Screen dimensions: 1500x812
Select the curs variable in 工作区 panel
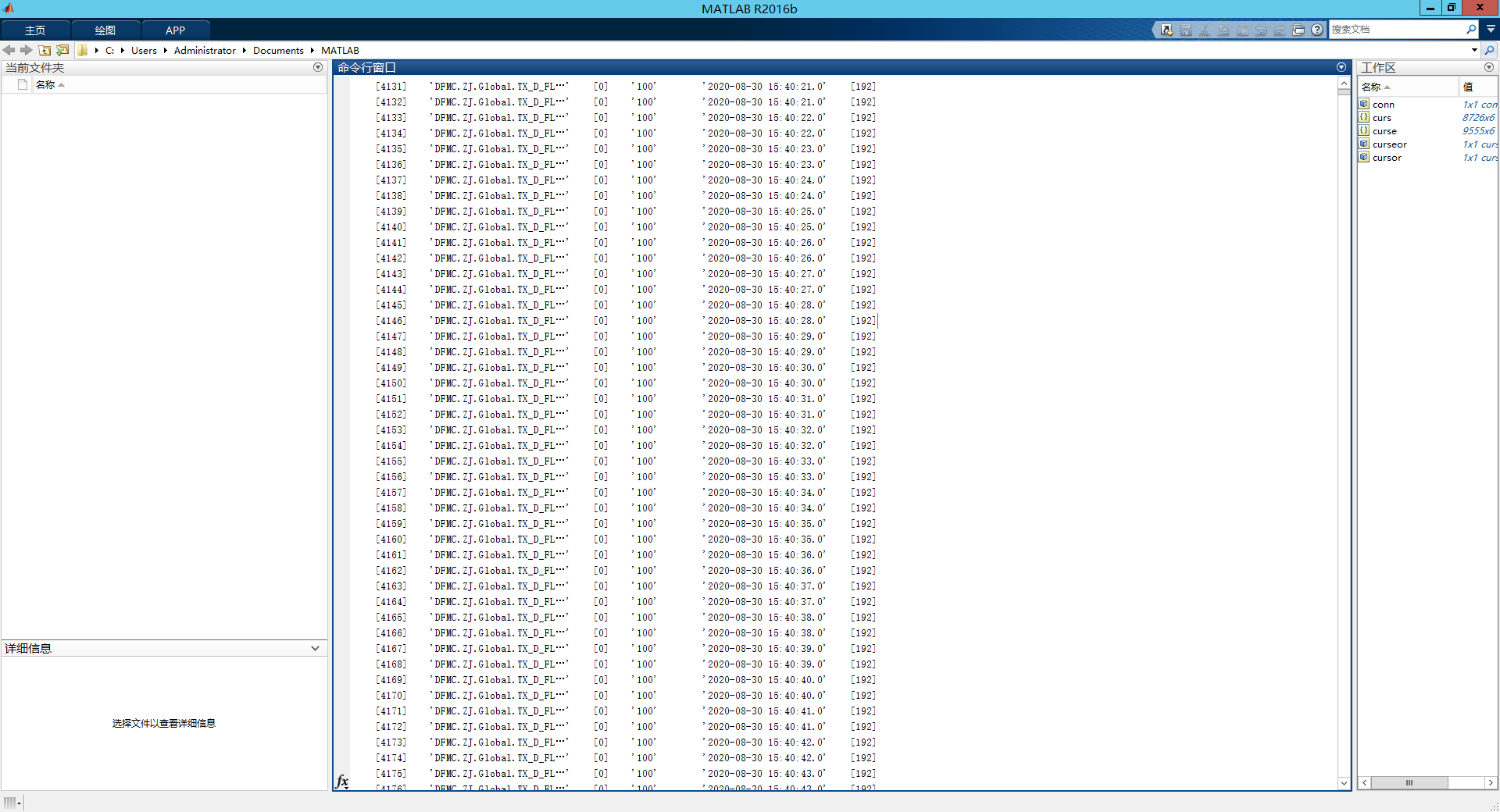[1381, 117]
